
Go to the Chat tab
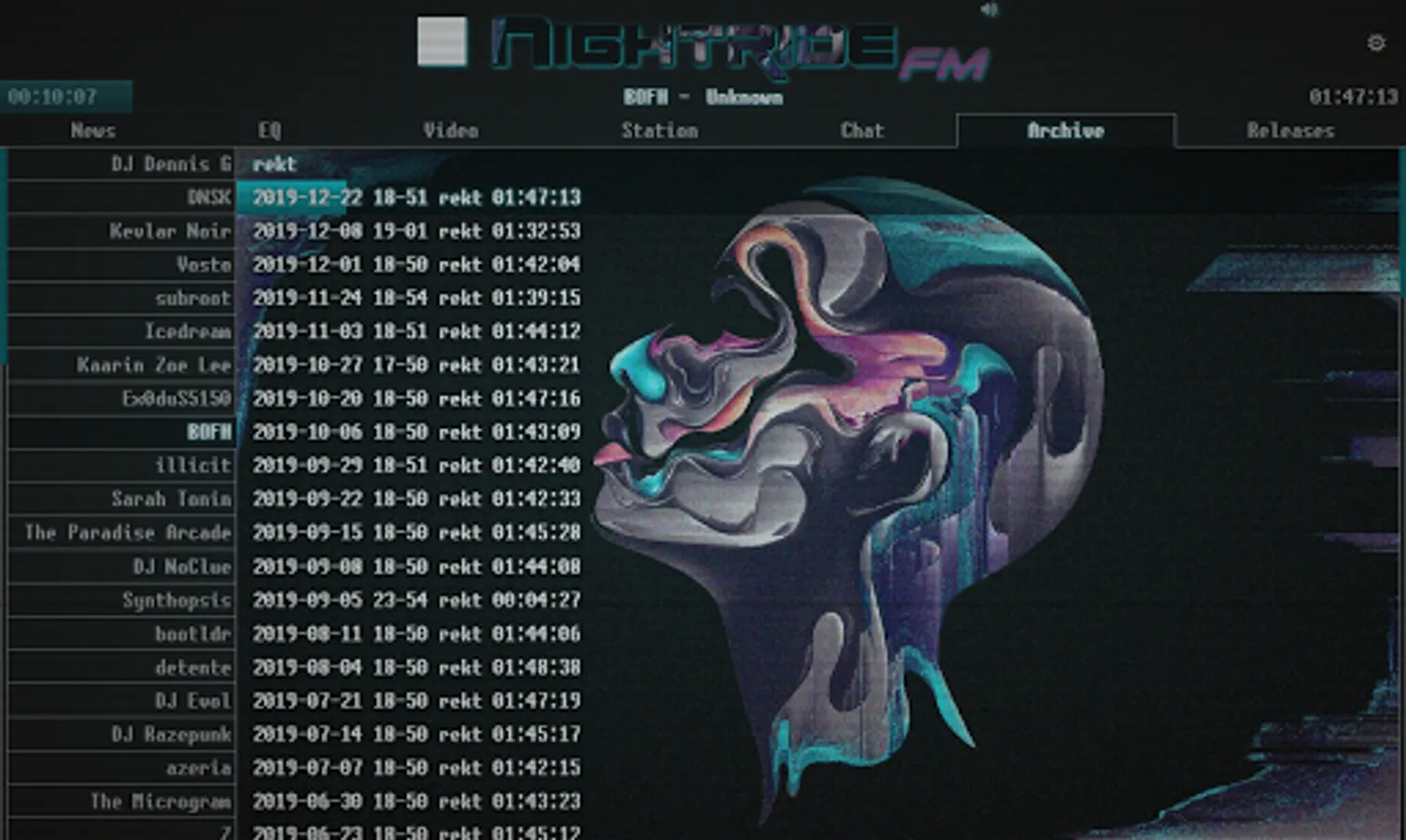coord(862,131)
